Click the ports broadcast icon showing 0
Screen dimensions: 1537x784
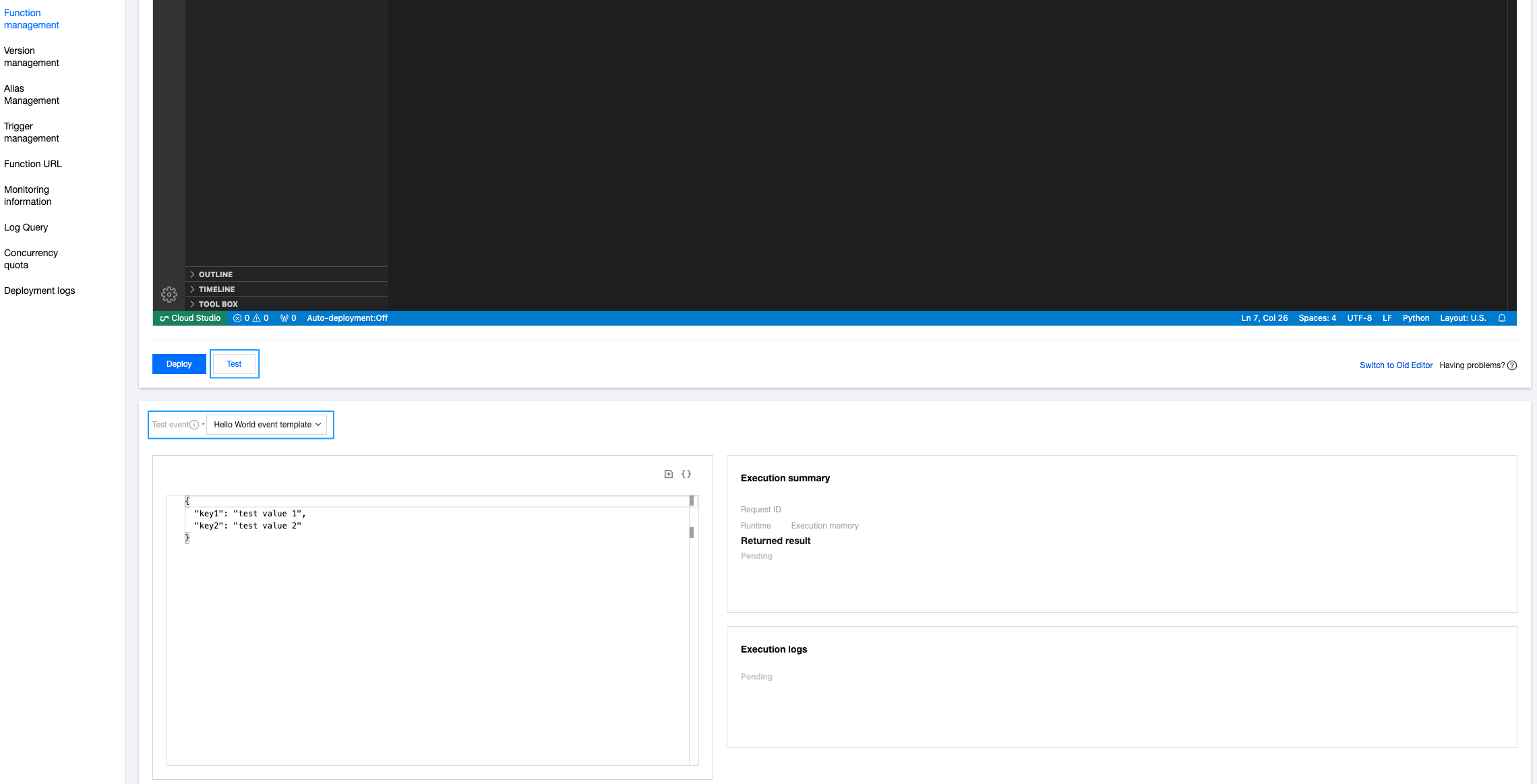(x=288, y=318)
